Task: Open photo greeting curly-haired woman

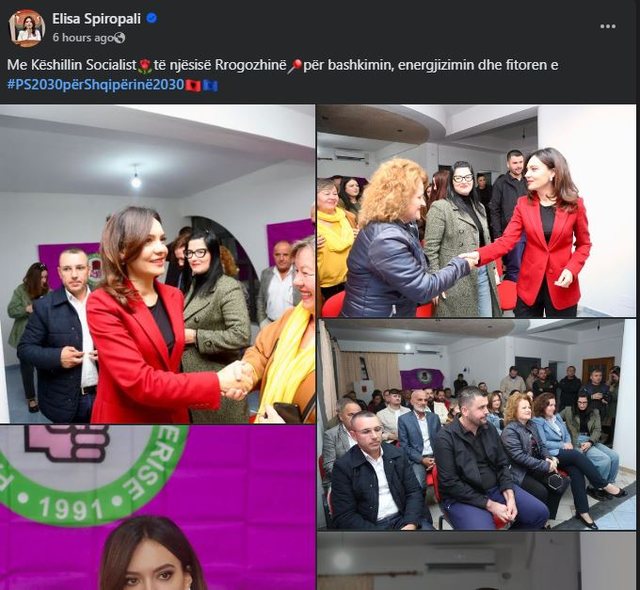Action: tap(476, 211)
